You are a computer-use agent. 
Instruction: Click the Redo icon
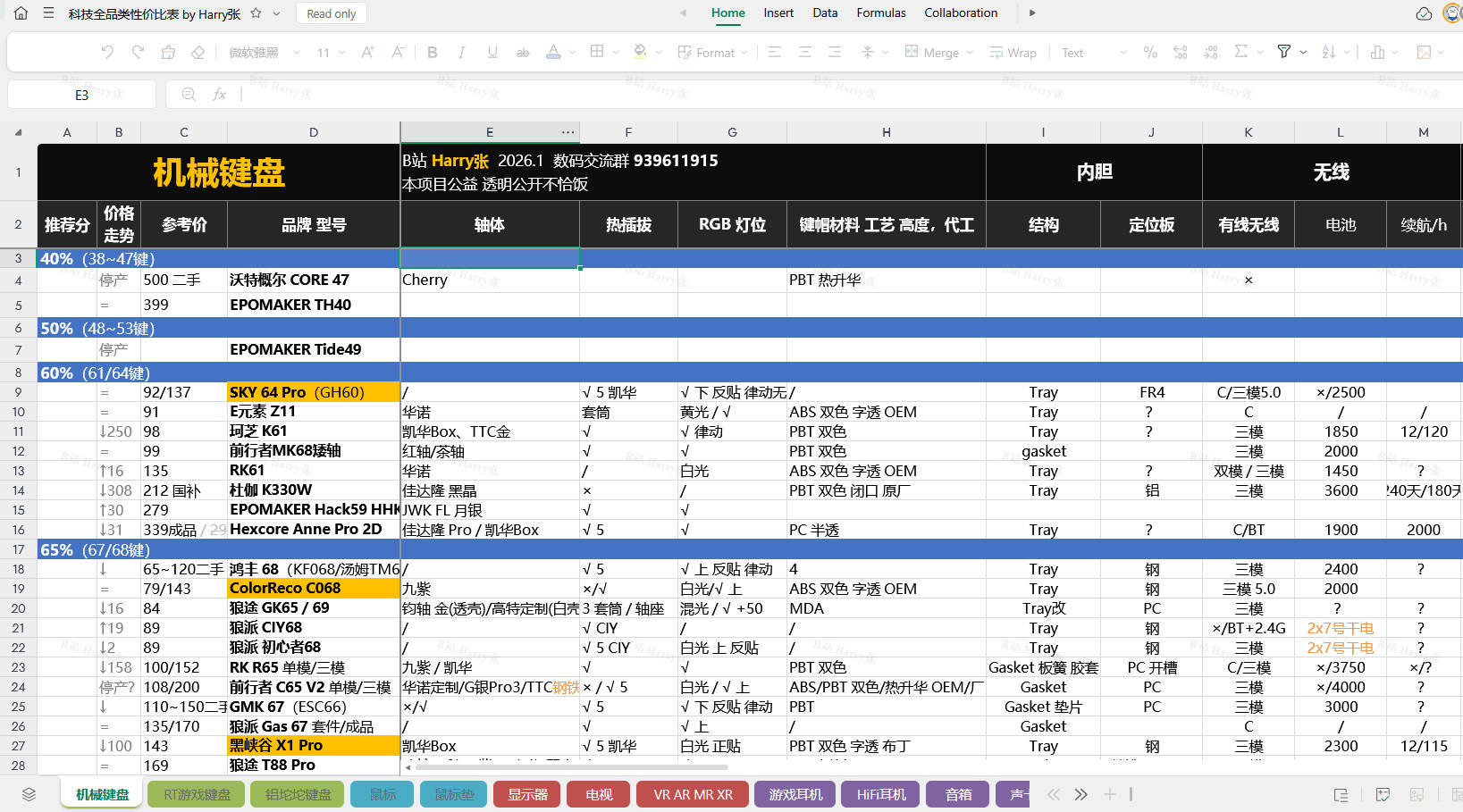click(x=138, y=53)
